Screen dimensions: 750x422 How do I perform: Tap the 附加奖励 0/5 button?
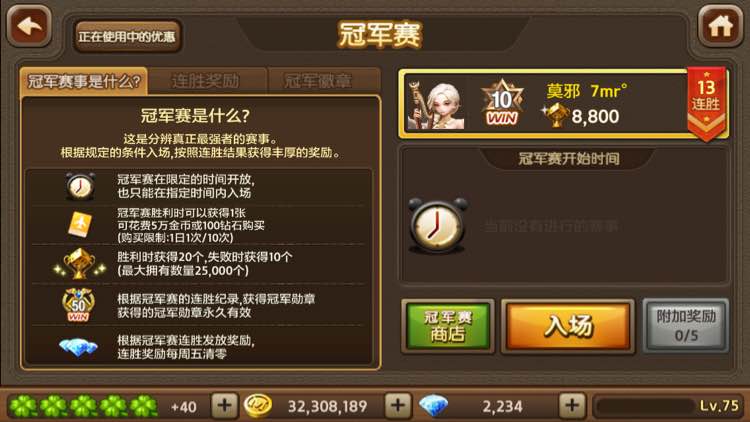click(686, 326)
